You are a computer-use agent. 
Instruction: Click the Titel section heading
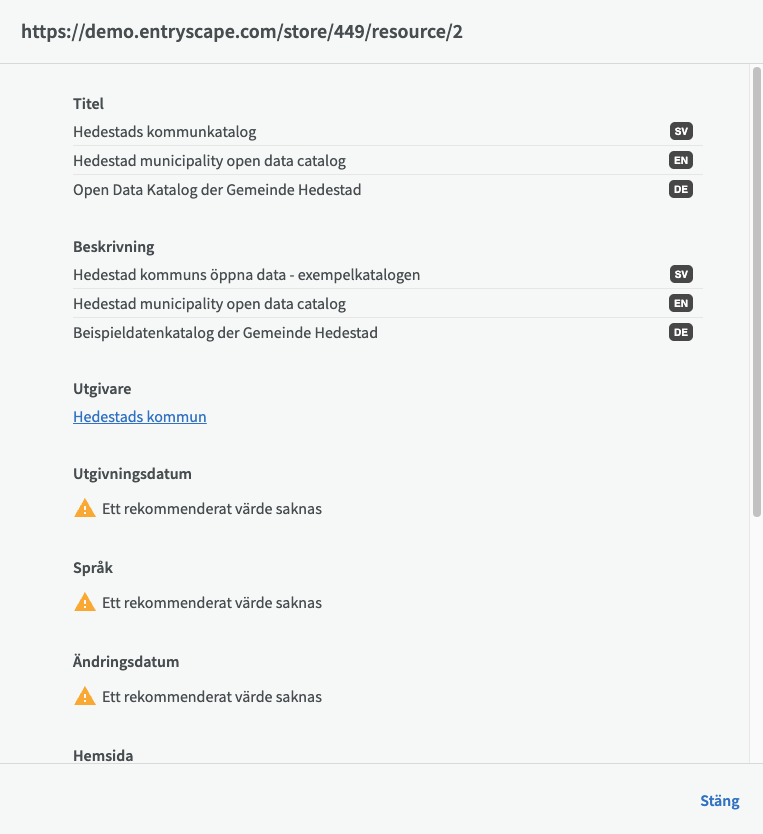pyautogui.click(x=89, y=103)
